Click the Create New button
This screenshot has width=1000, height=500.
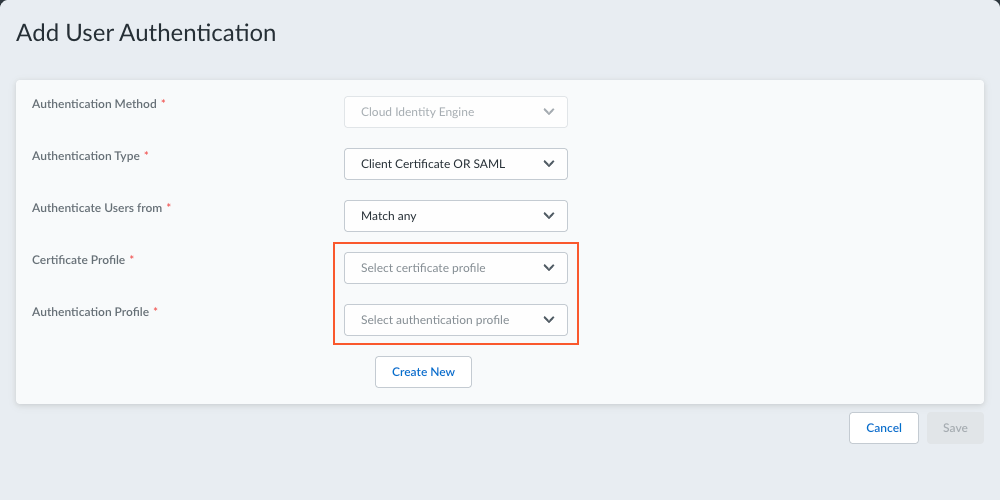(x=423, y=372)
